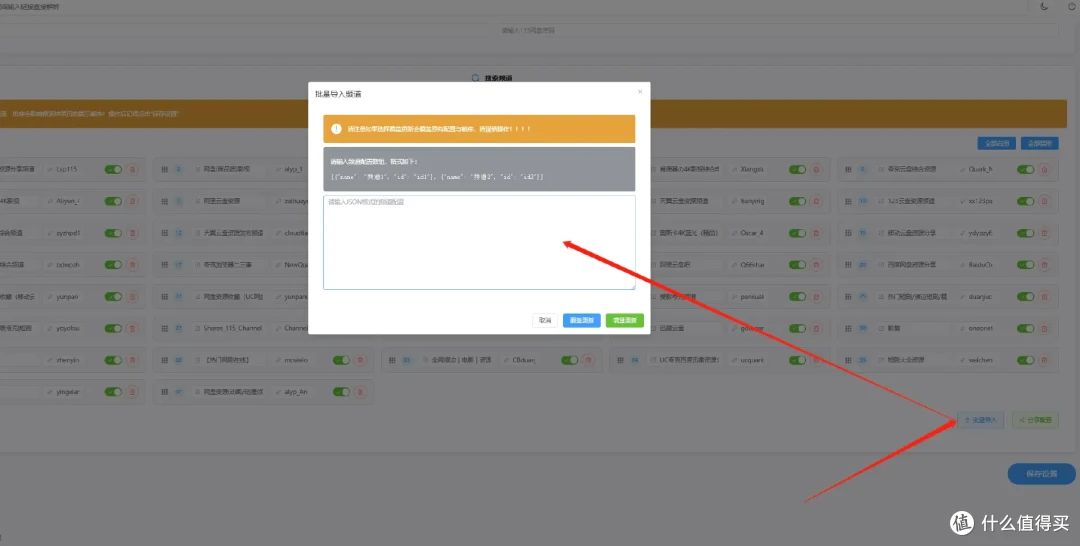Toggle the ucquark channel switch
Screen dimensions: 1080x546
click(x=797, y=360)
